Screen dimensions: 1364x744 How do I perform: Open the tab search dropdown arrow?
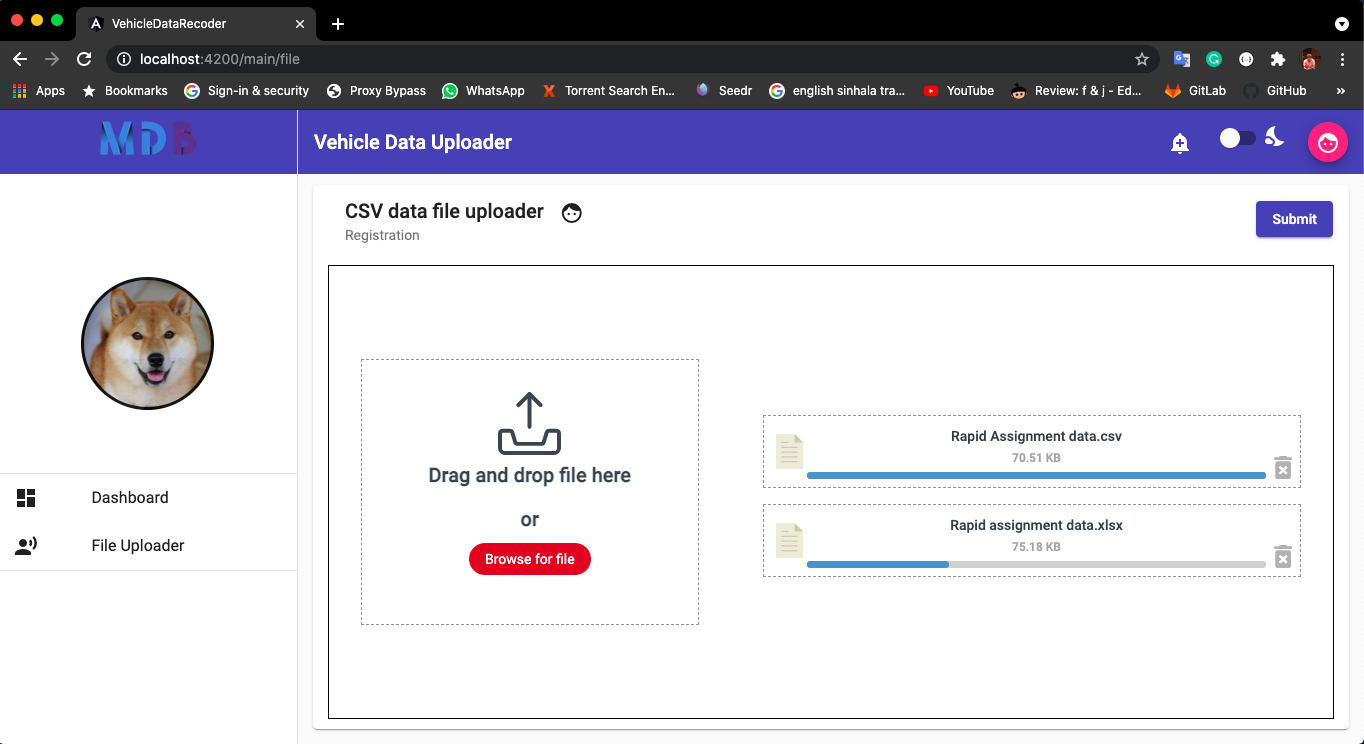[1342, 24]
